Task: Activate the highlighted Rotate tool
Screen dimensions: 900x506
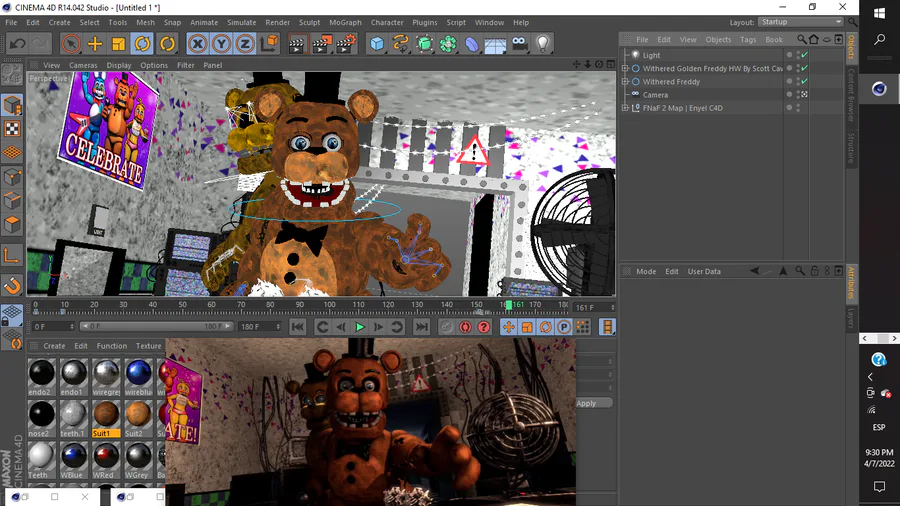Action: [x=142, y=44]
